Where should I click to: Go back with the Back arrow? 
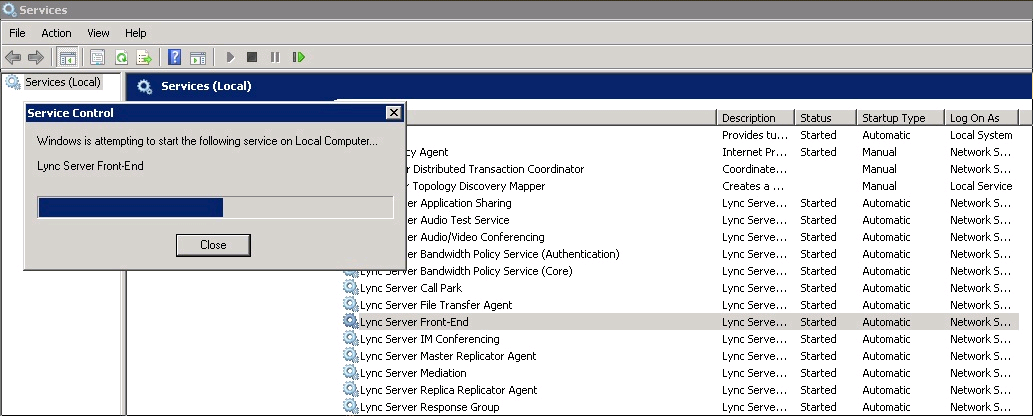(13, 57)
